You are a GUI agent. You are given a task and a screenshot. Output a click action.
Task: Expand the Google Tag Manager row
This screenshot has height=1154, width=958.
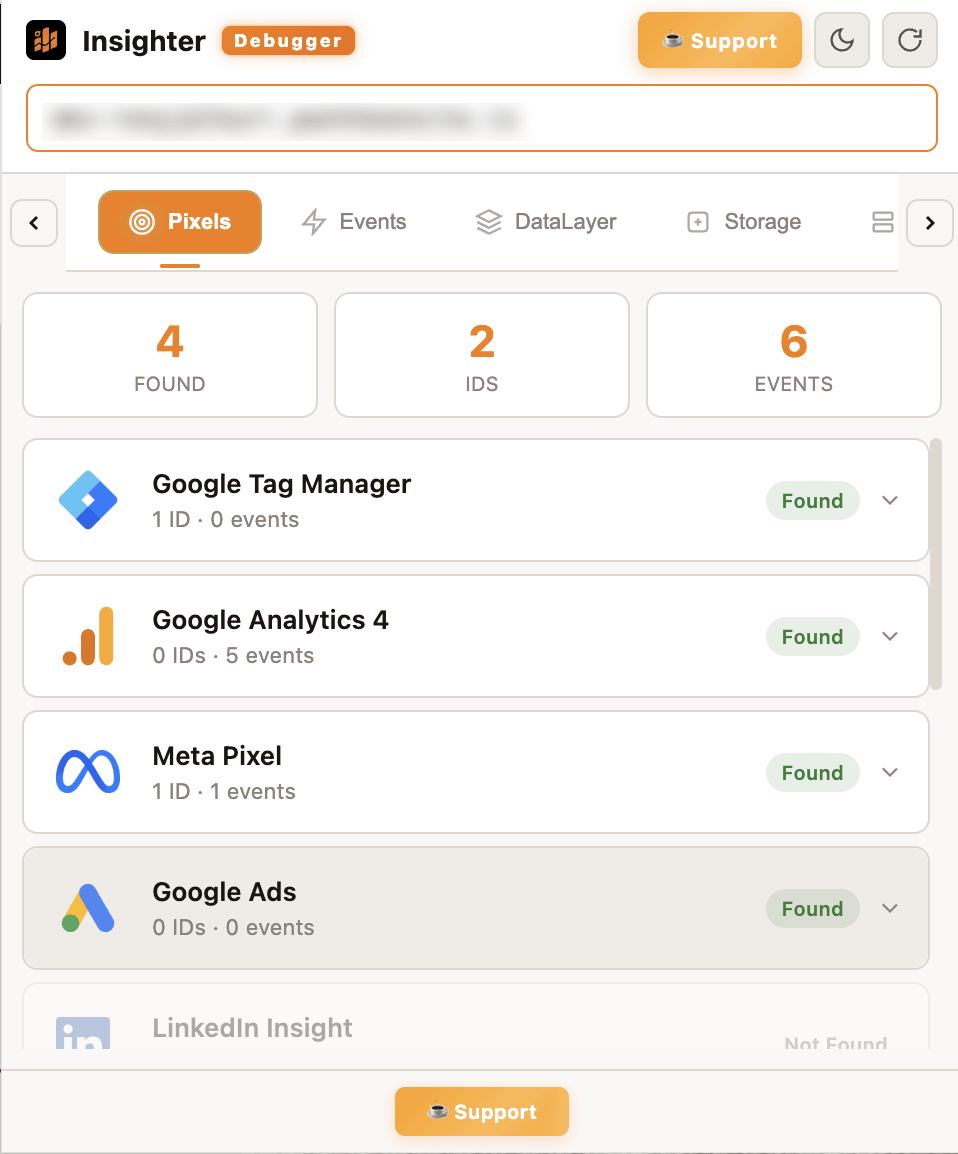890,500
